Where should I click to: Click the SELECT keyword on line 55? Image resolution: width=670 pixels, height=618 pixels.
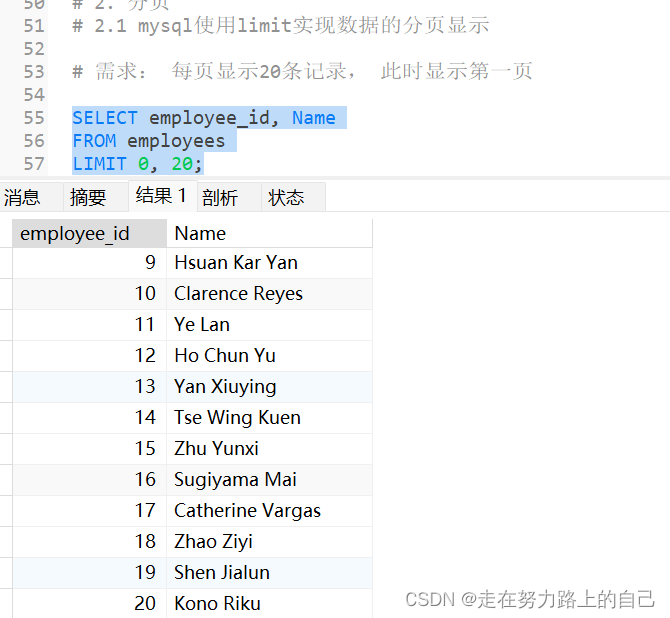(105, 118)
